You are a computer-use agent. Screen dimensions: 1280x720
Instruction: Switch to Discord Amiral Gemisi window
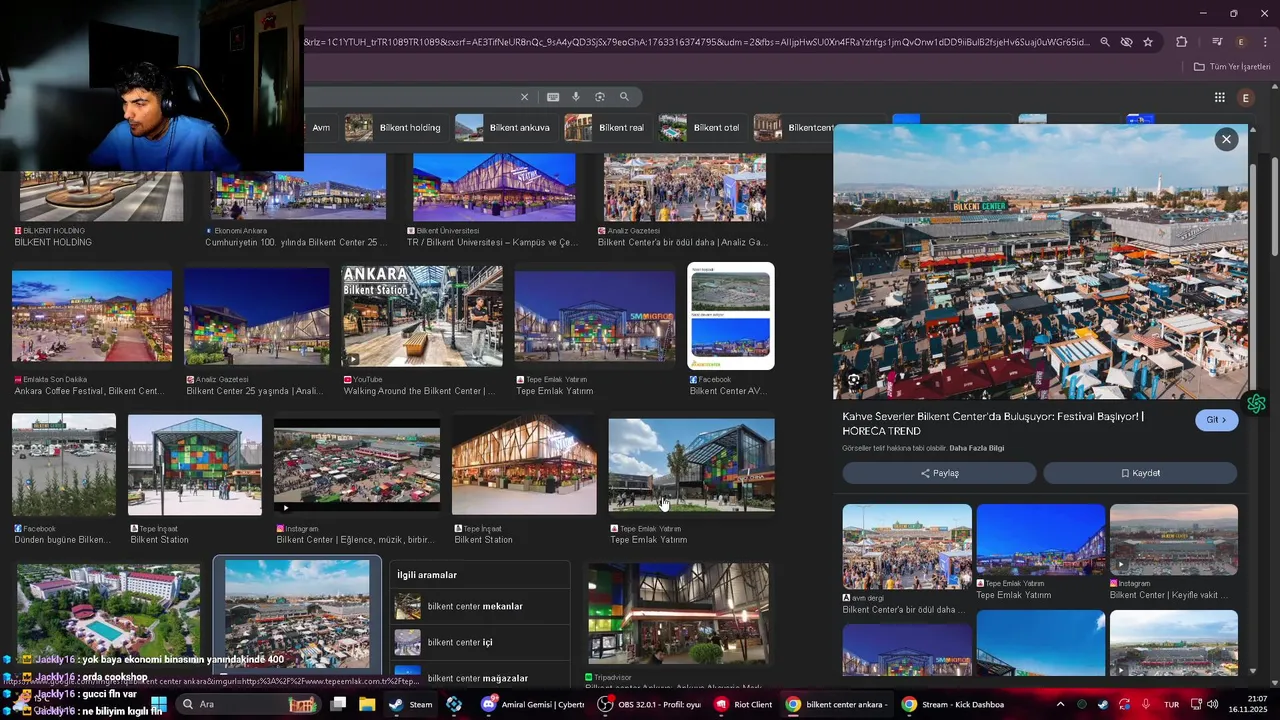(533, 704)
